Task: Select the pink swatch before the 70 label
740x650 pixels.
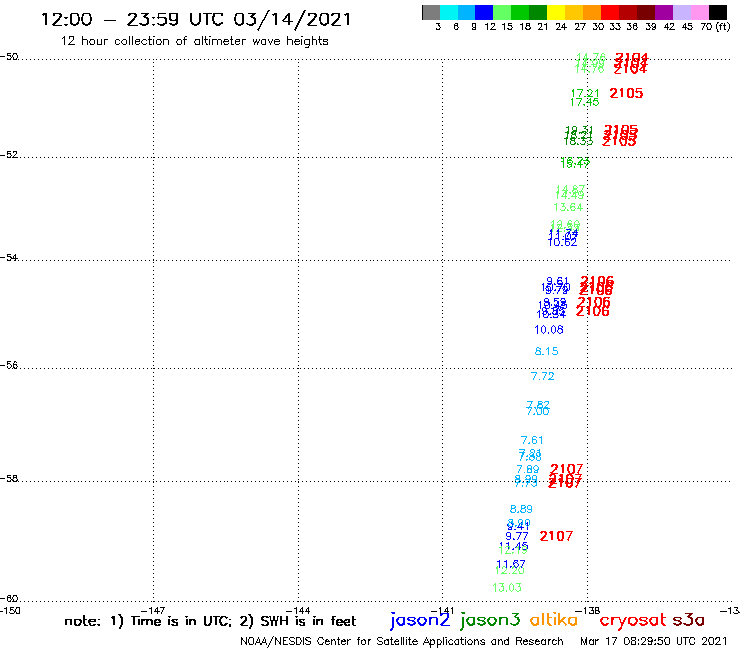Action: coord(699,12)
